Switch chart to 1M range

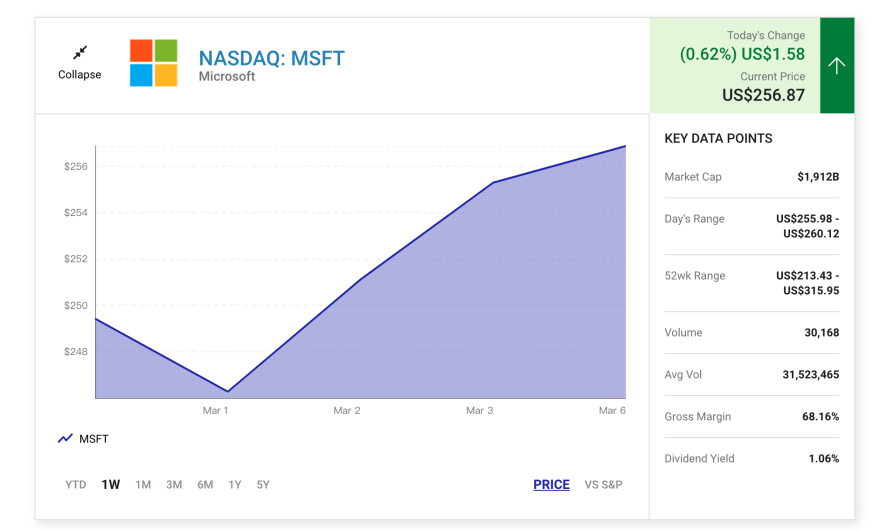(143, 485)
